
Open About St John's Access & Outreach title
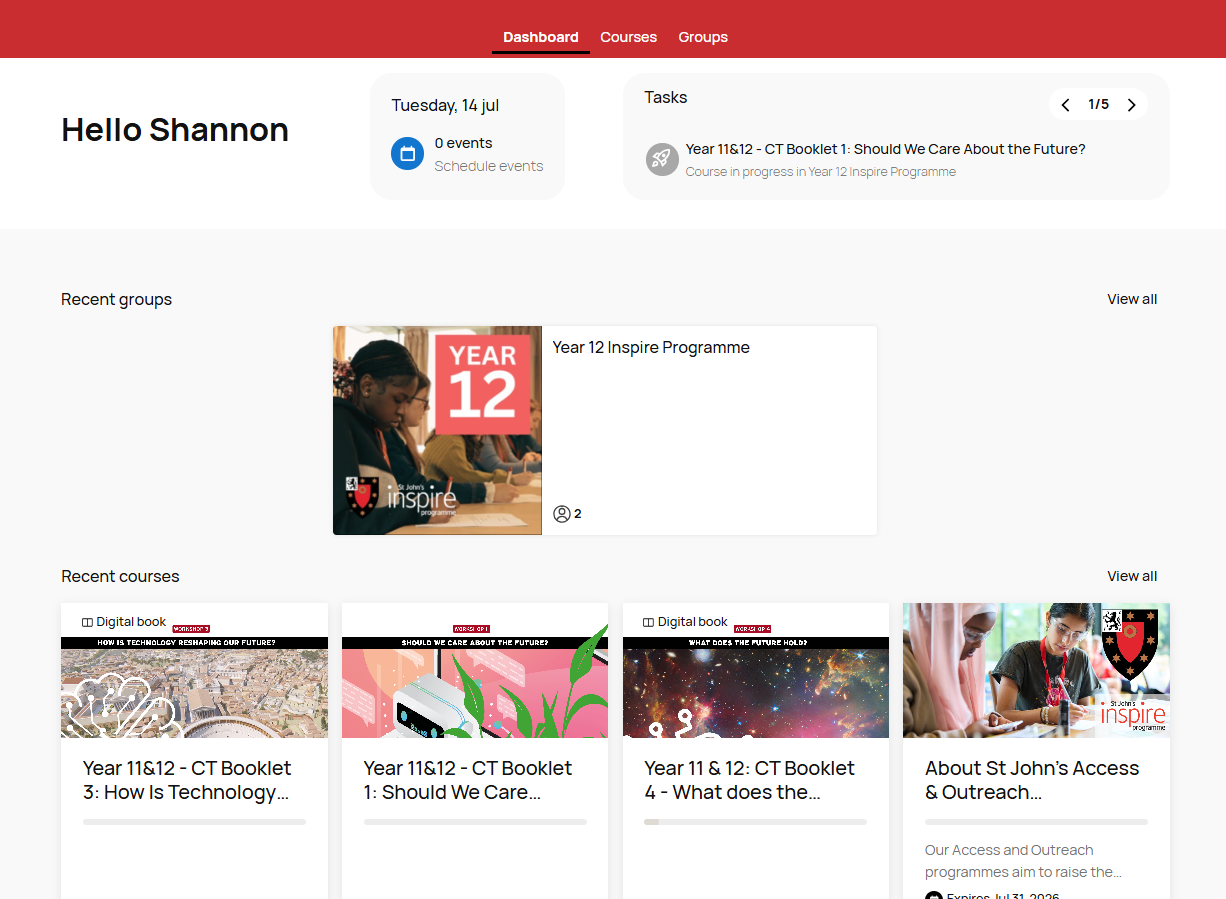(x=1032, y=780)
